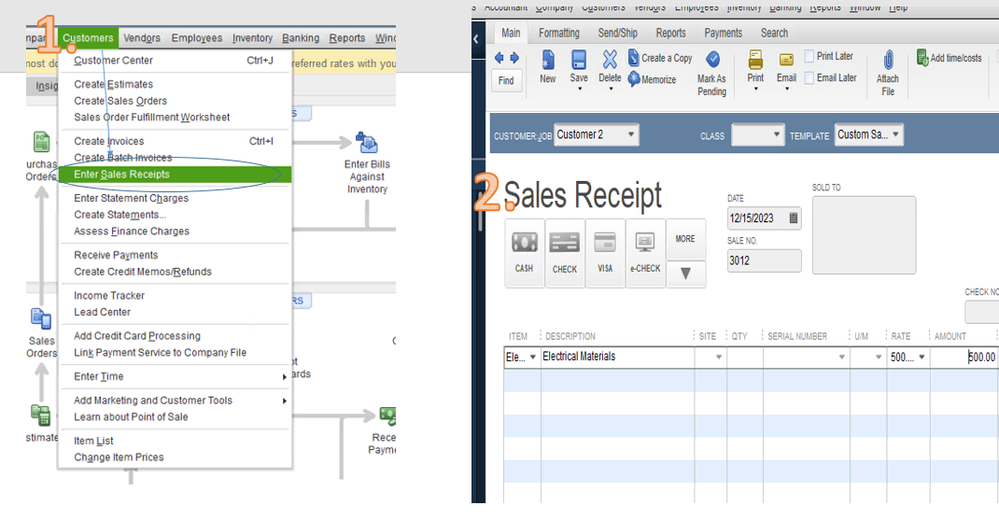Screen dimensions: 999x519
Task: Choose Create Credit Memos/Refunds menu item
Action: pos(175,272)
